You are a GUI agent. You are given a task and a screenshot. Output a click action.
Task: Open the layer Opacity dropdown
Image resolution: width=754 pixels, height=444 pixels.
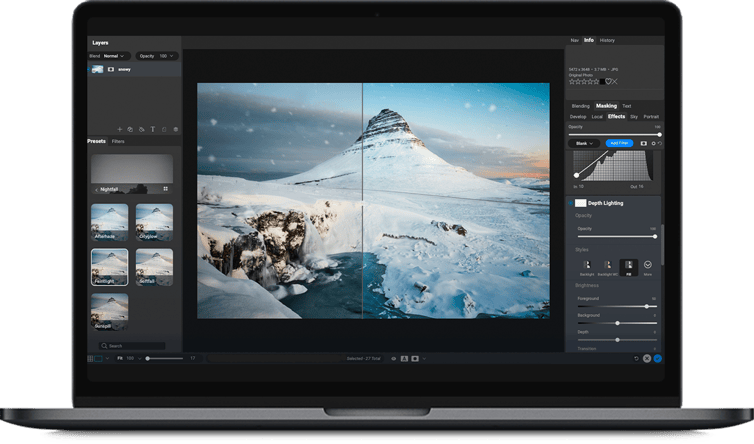tap(157, 56)
